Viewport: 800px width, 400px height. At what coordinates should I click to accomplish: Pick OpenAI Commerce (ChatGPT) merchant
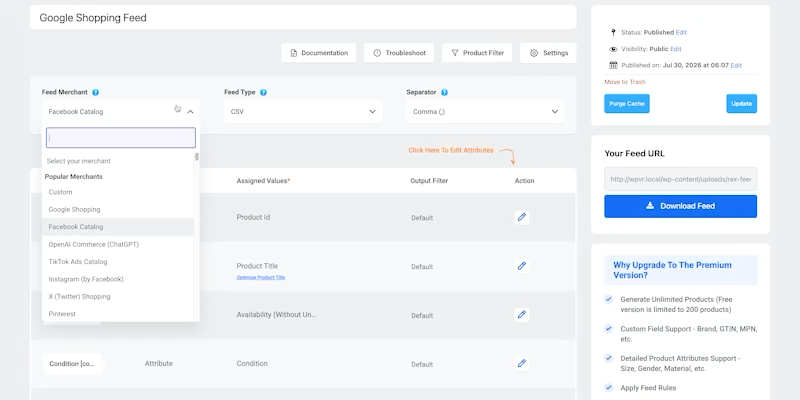118,244
